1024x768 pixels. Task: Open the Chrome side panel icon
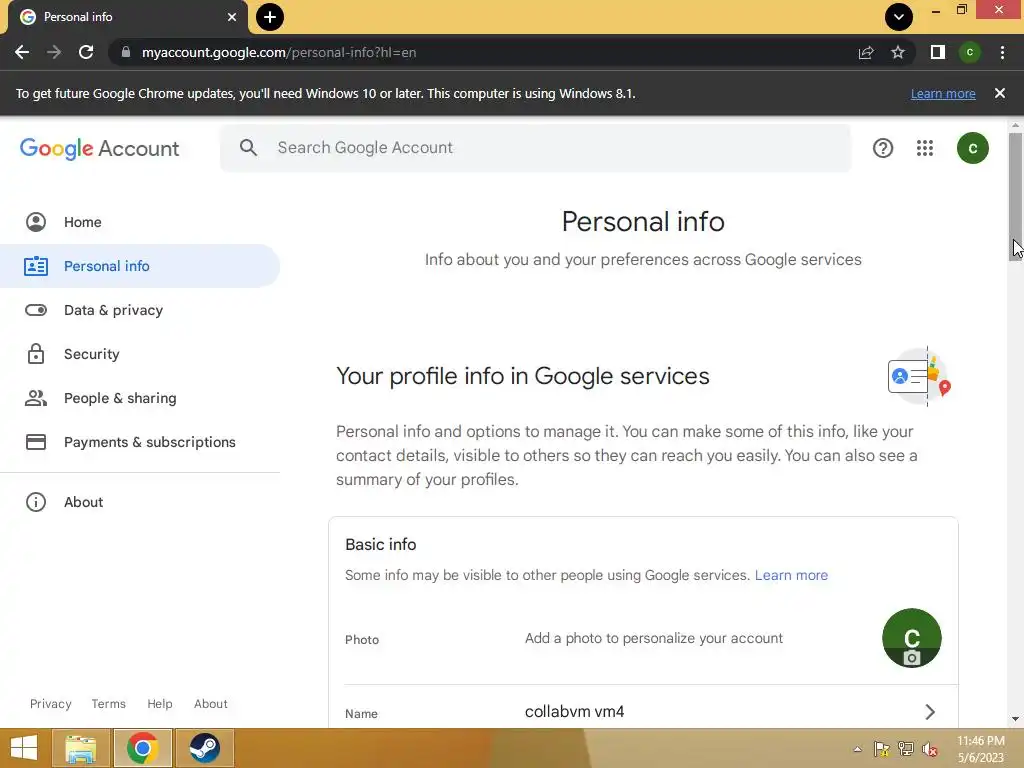tap(938, 52)
